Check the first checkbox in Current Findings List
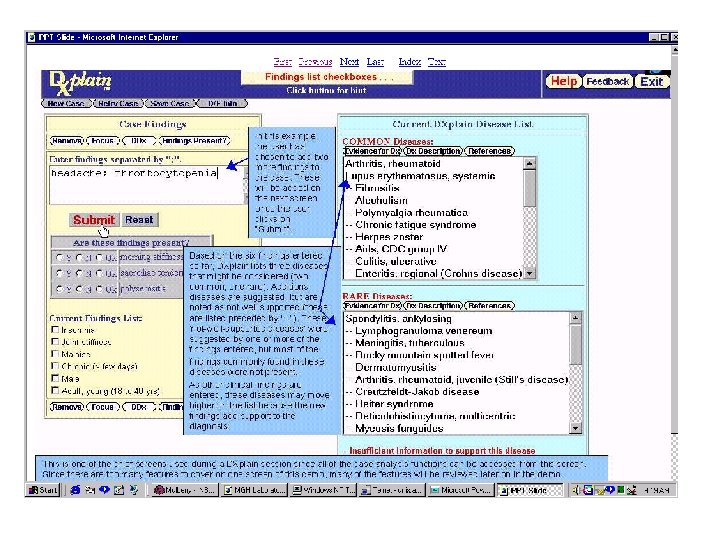 pos(55,330)
